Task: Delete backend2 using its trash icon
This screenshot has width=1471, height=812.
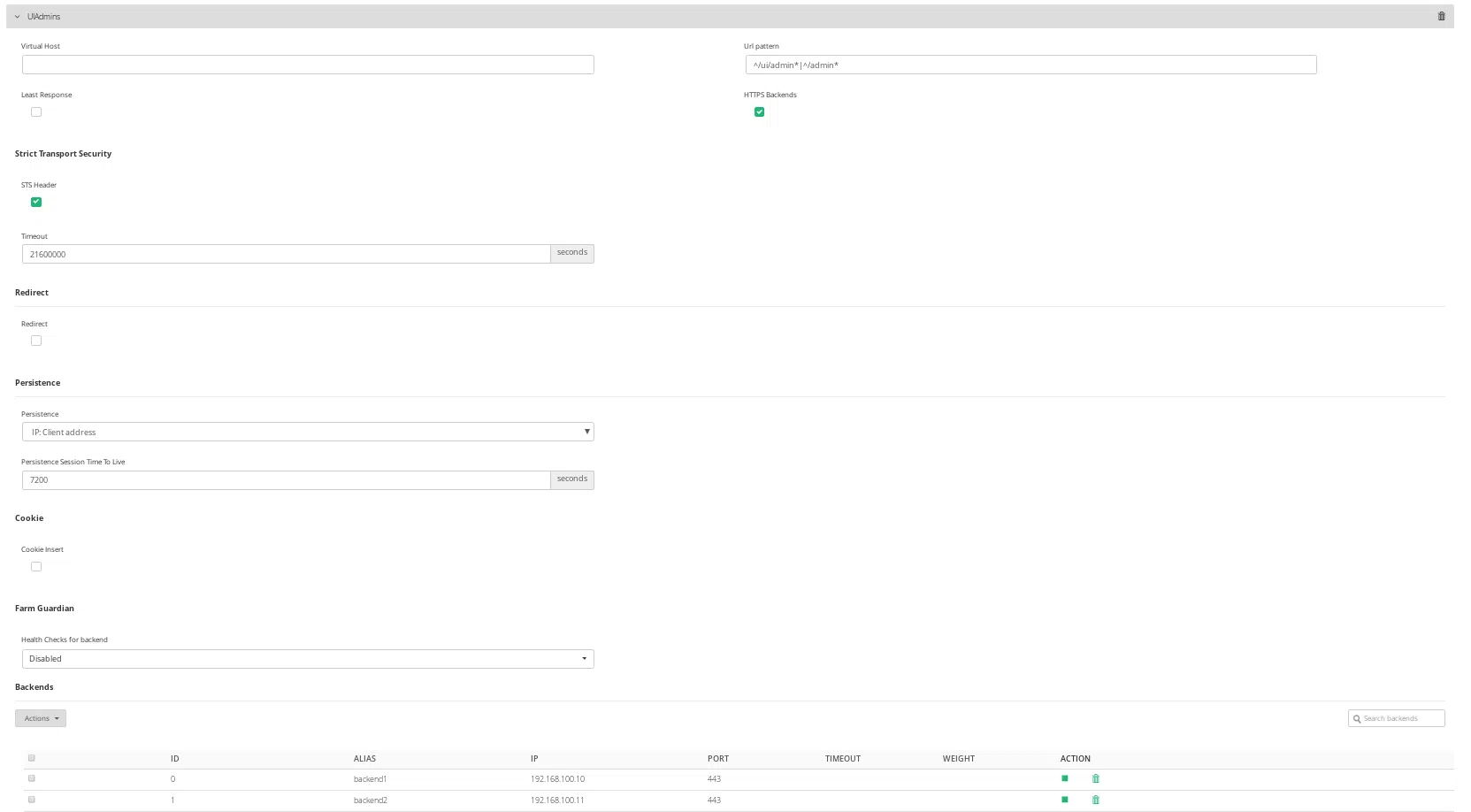Action: [x=1095, y=800]
